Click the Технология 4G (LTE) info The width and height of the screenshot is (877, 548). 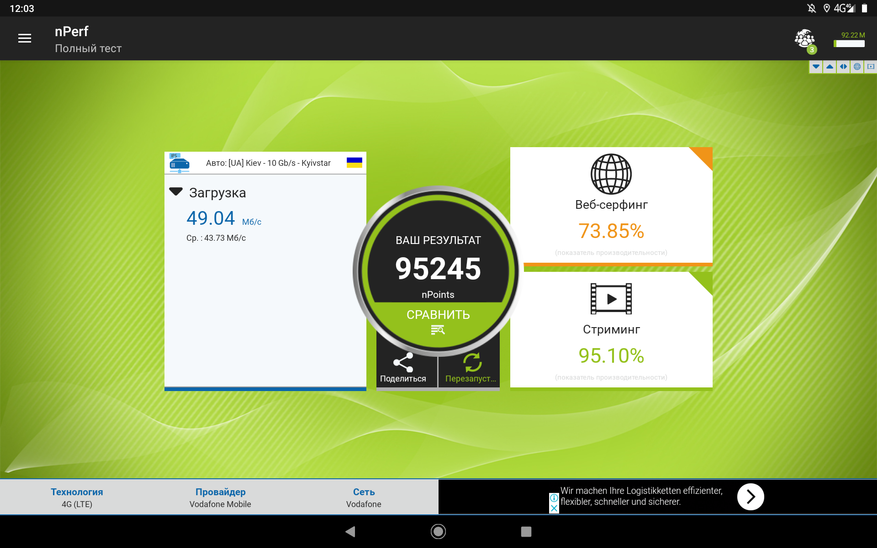coord(77,498)
